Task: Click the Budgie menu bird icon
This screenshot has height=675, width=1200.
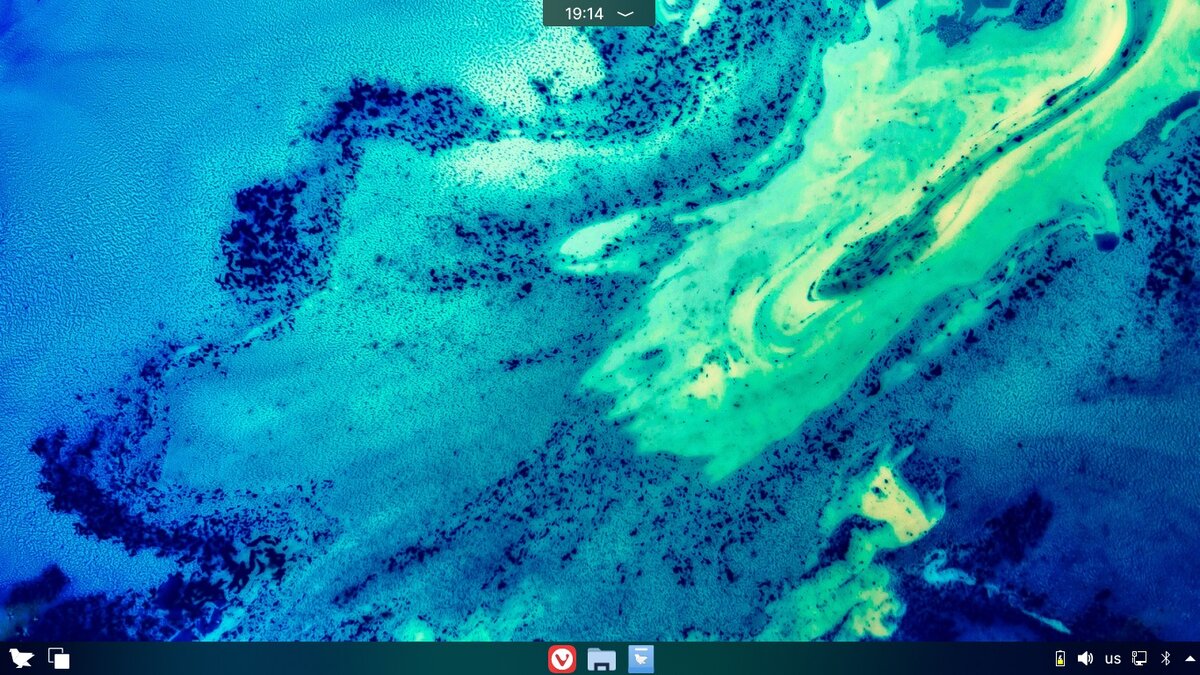Action: click(x=20, y=658)
